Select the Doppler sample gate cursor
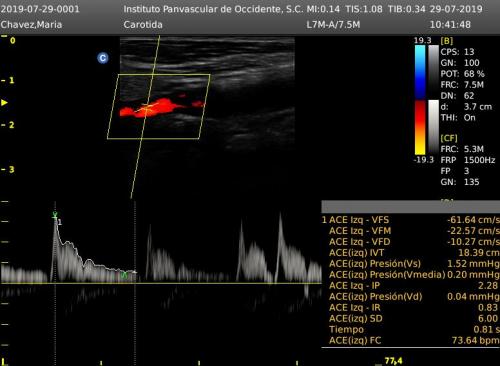 click(147, 108)
